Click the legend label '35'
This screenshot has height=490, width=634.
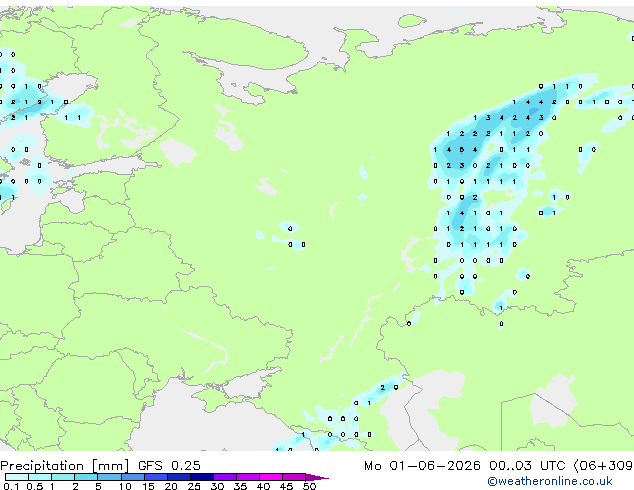(240, 486)
